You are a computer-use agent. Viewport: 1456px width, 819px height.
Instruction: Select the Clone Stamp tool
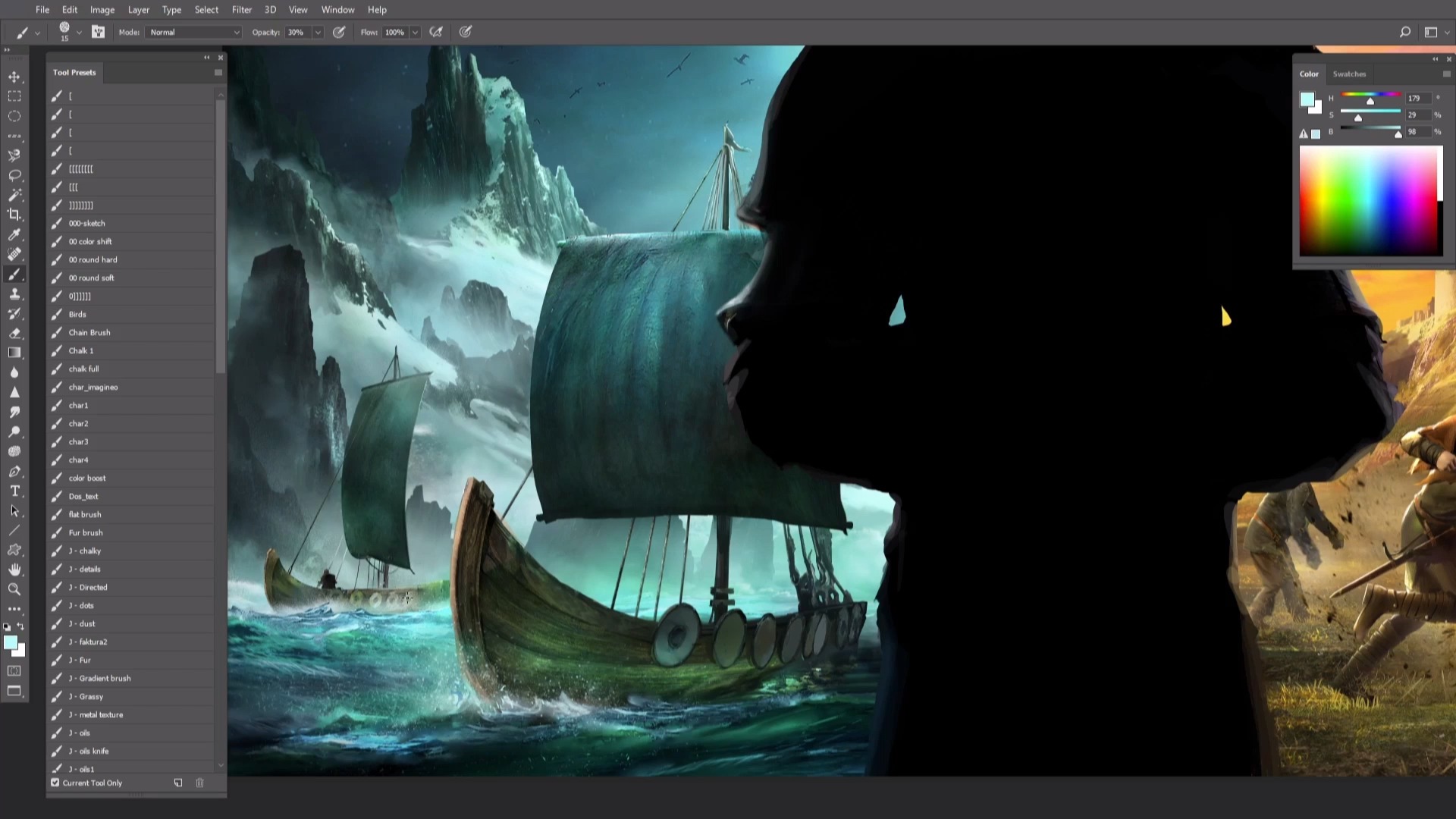pyautogui.click(x=14, y=293)
